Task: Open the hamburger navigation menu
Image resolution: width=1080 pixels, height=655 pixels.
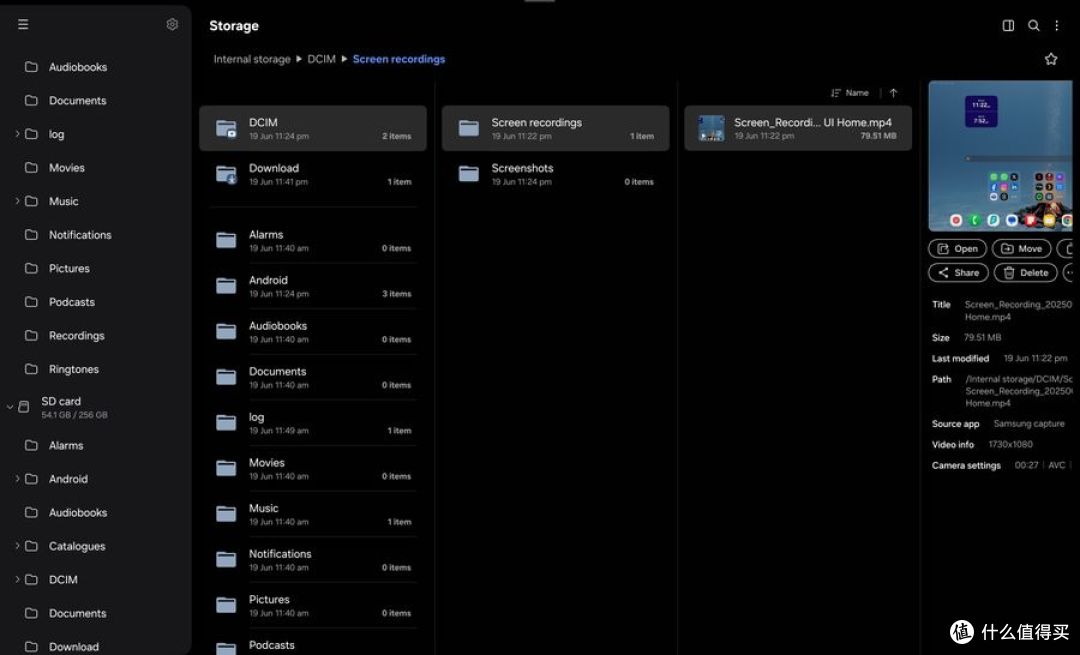Action: pyautogui.click(x=23, y=25)
